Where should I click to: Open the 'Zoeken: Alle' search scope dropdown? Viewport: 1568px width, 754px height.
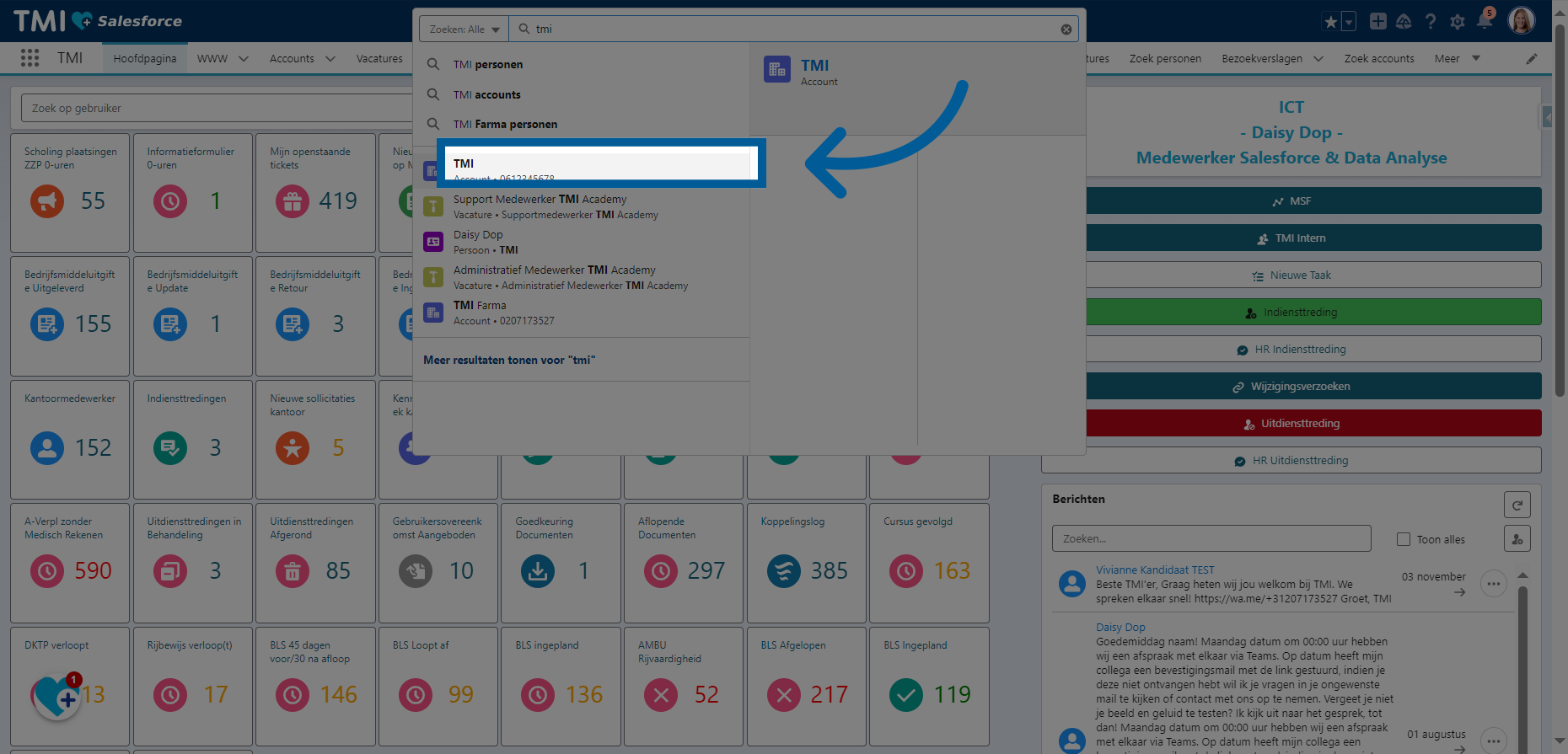464,29
